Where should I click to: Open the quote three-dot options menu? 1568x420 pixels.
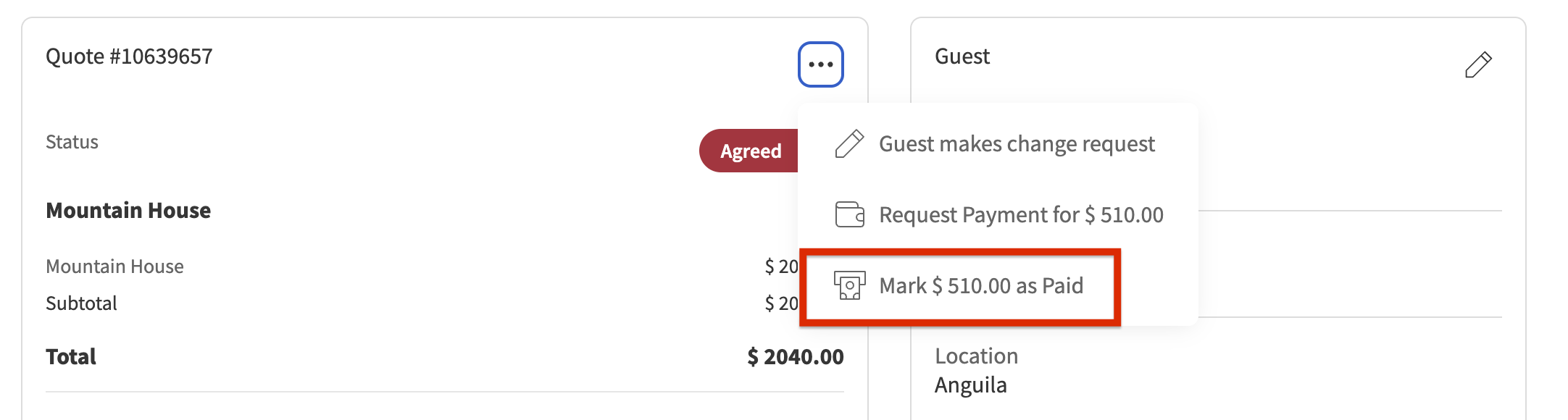[x=820, y=64]
